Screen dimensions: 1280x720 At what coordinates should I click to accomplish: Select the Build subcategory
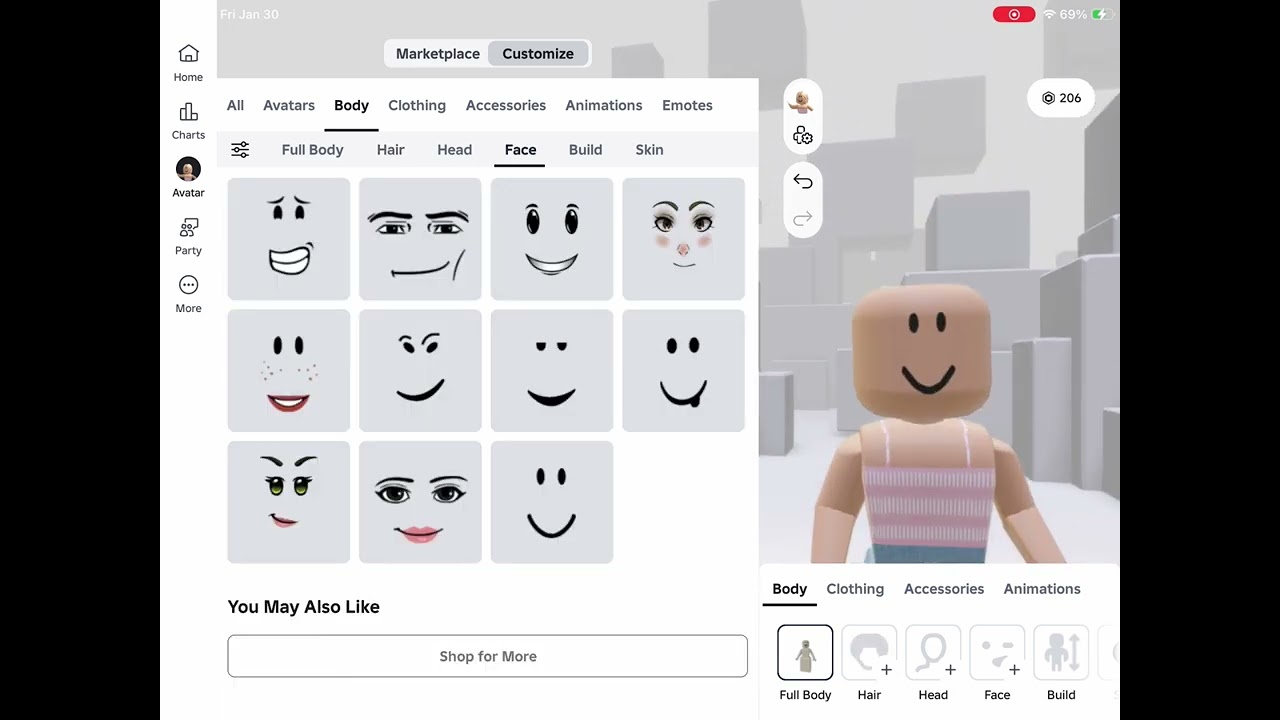(585, 150)
